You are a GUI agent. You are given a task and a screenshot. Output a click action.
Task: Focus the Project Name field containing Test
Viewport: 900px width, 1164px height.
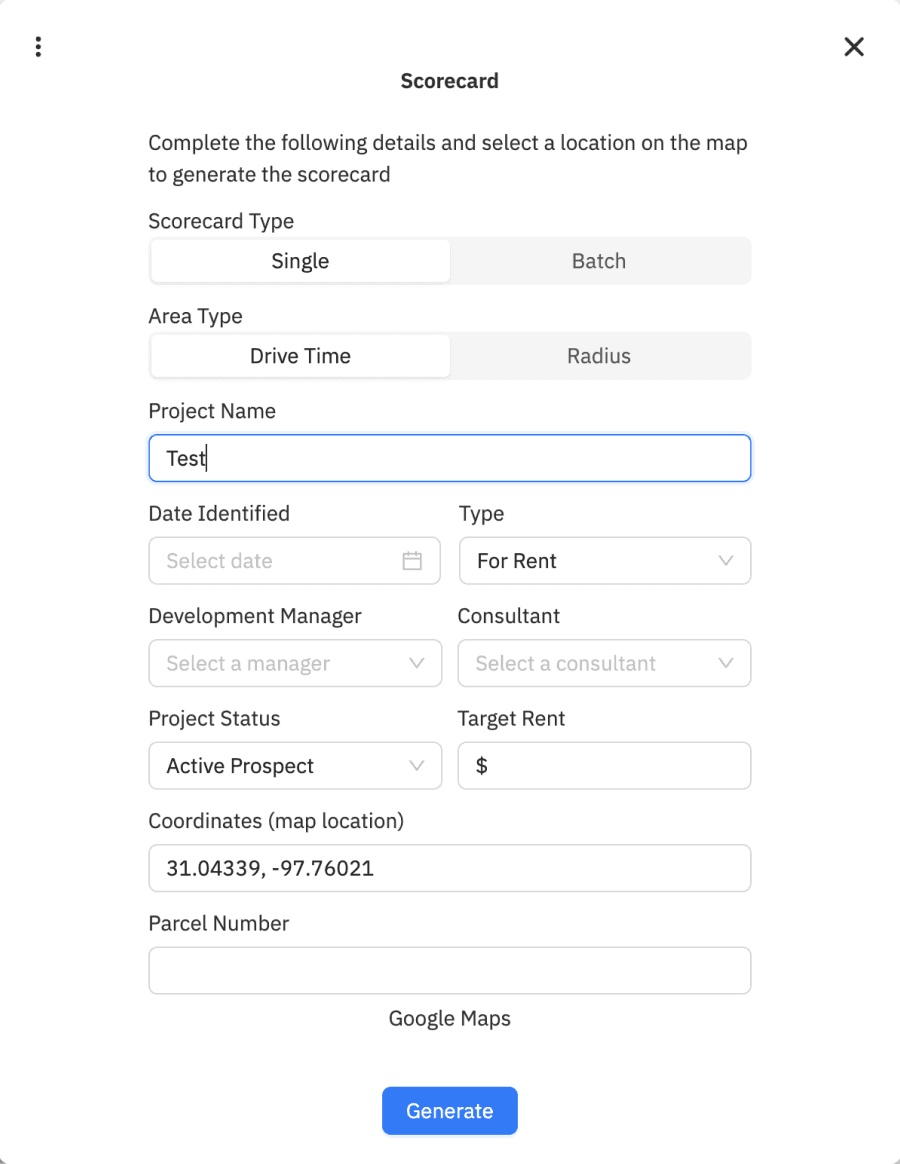449,458
